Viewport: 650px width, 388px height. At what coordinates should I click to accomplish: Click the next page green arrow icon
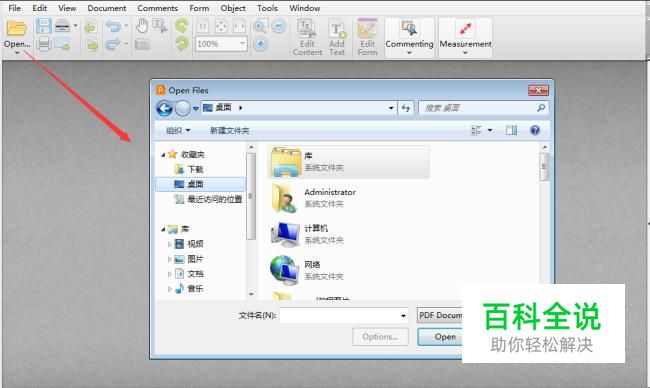pos(92,44)
